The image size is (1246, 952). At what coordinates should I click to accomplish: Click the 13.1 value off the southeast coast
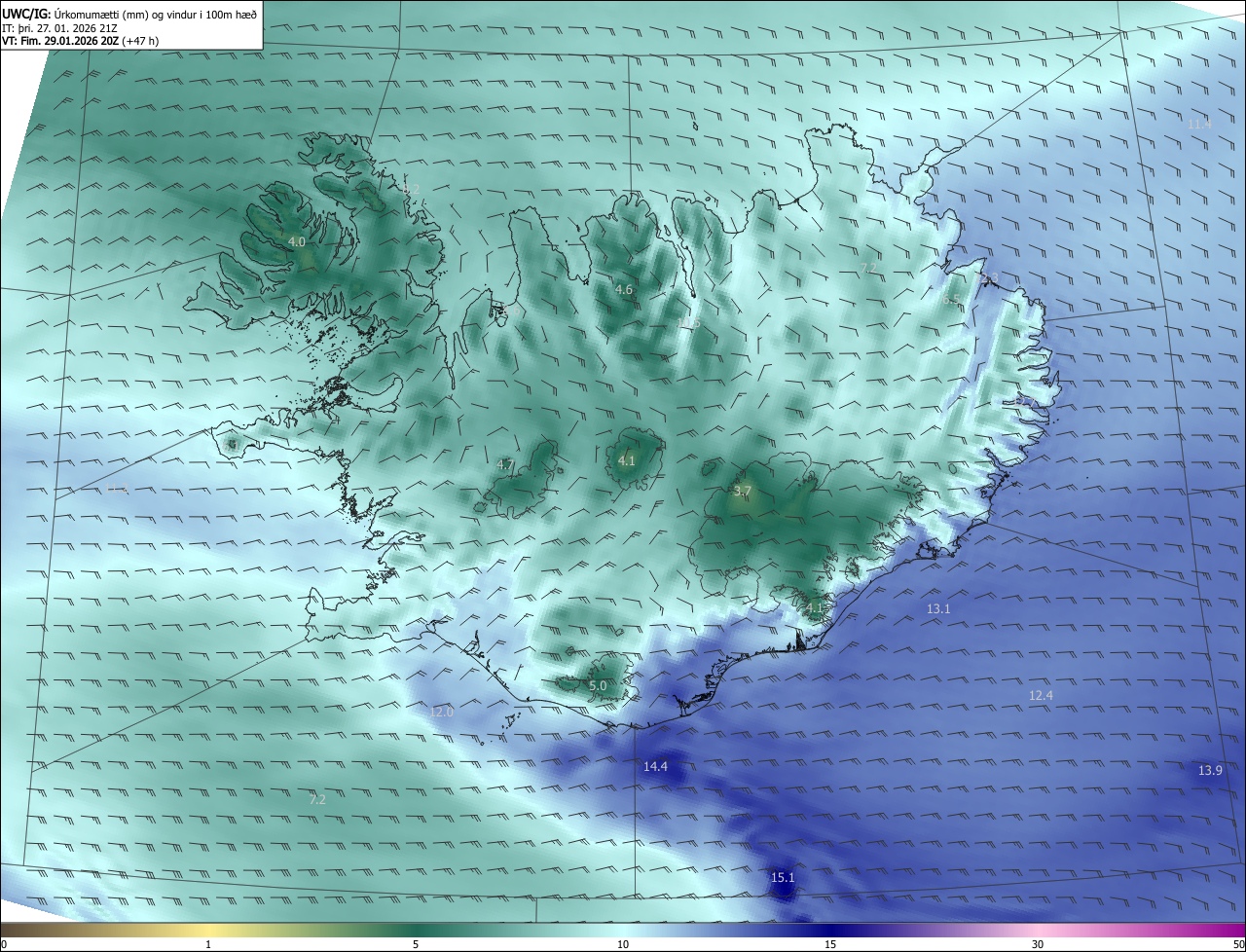tap(938, 608)
